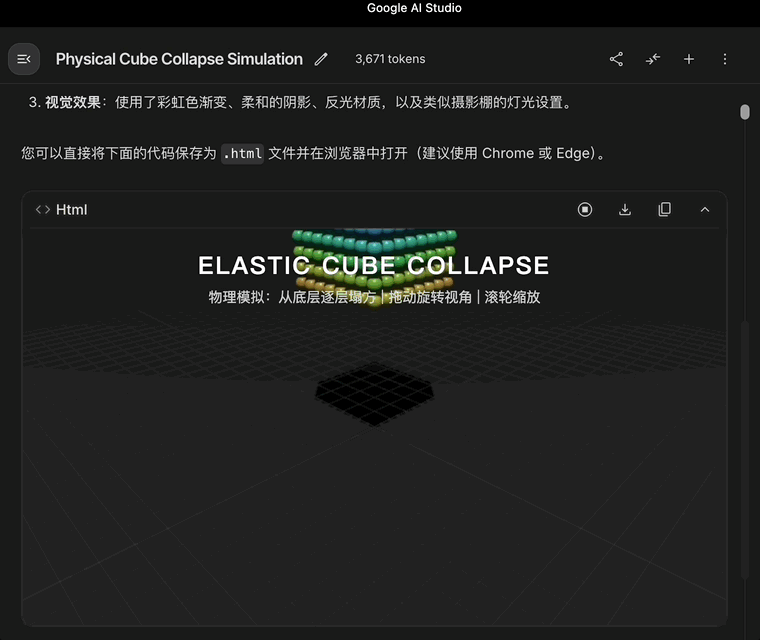Image resolution: width=760 pixels, height=640 pixels.
Task: Download the Html code block
Action: click(625, 209)
